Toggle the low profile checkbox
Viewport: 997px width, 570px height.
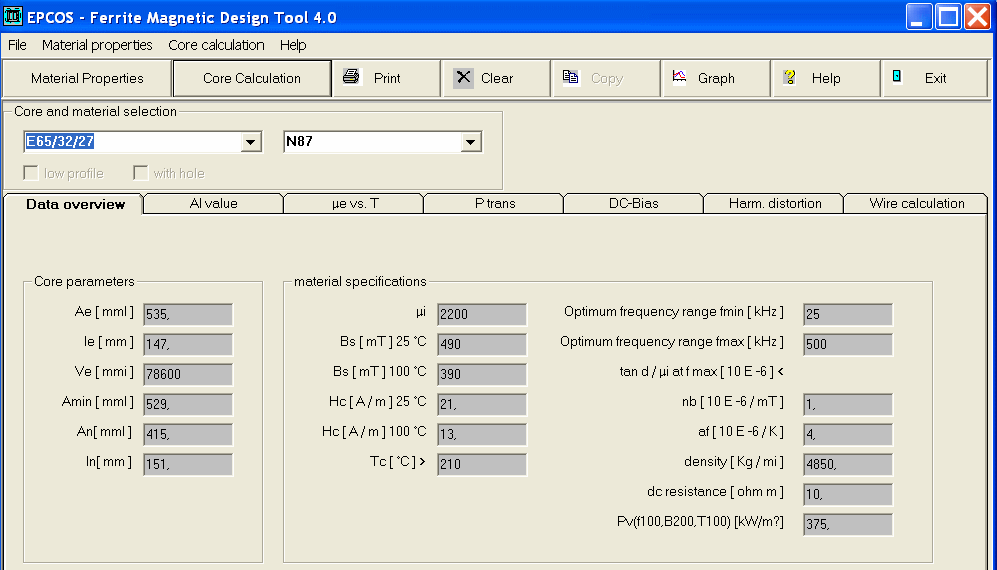(31, 173)
